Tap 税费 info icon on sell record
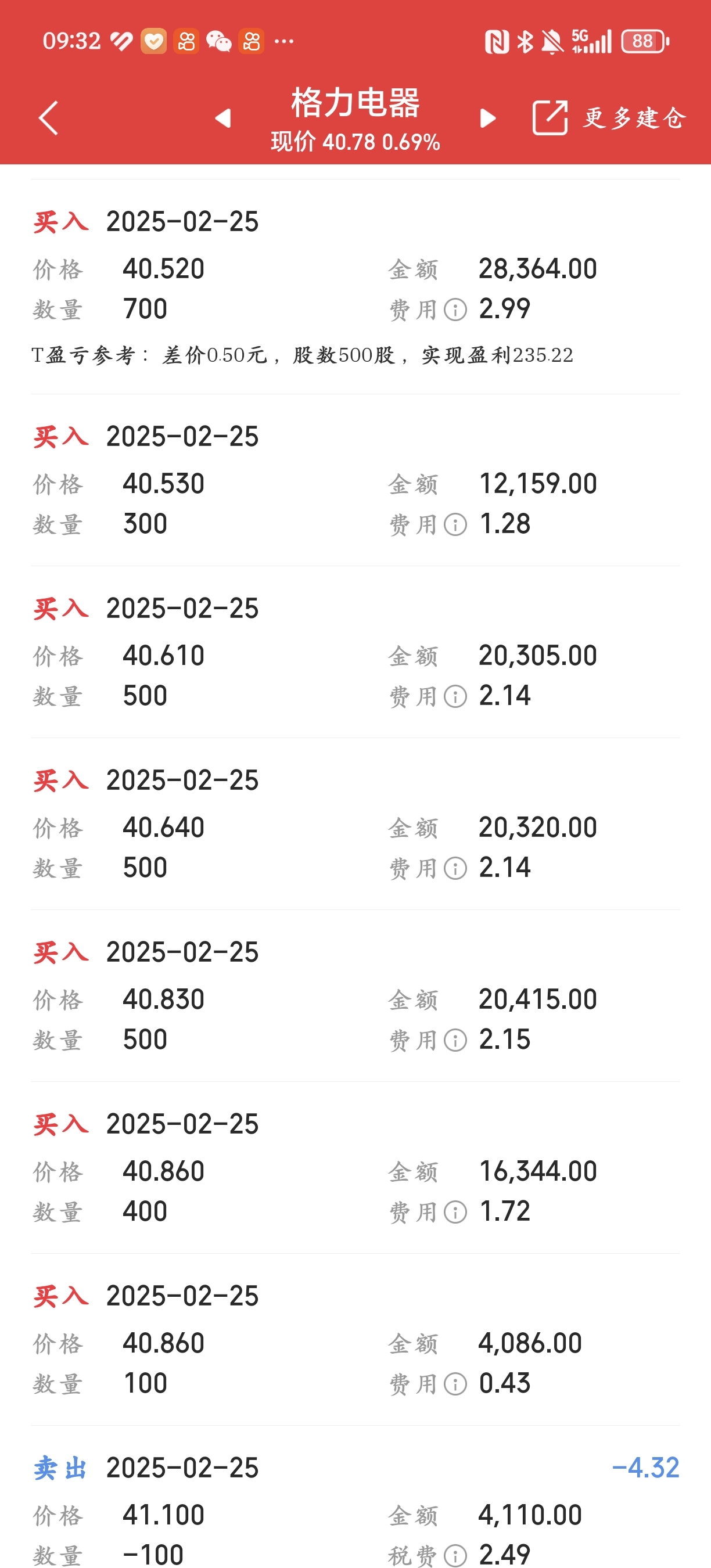Image resolution: width=711 pixels, height=1568 pixels. click(455, 1556)
